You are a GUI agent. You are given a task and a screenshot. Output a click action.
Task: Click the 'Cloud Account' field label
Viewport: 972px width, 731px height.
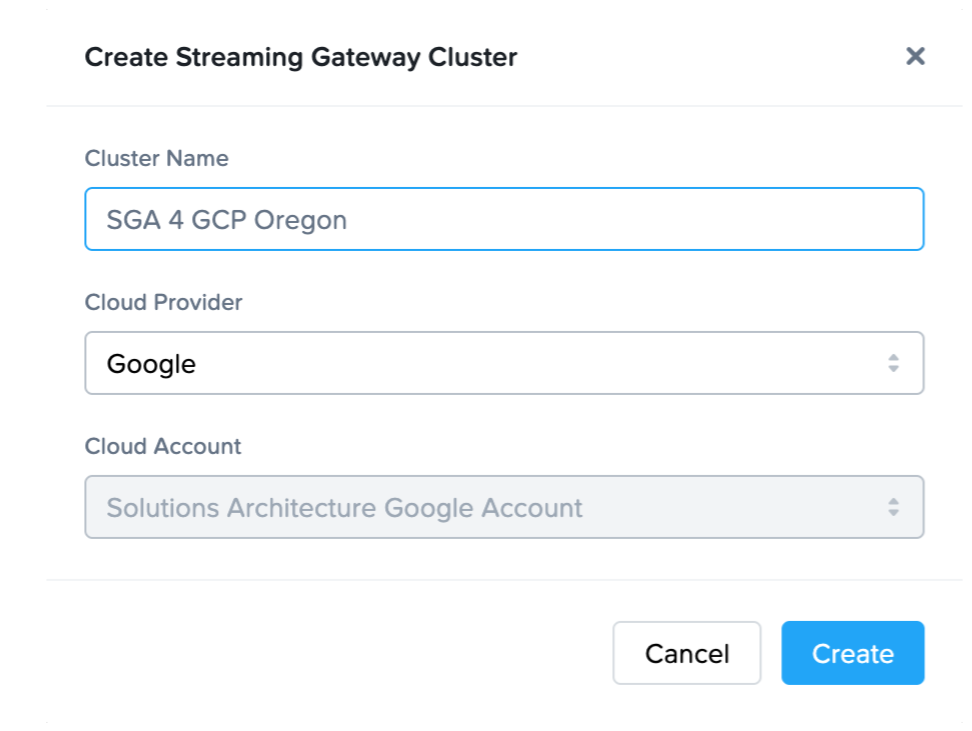[163, 446]
